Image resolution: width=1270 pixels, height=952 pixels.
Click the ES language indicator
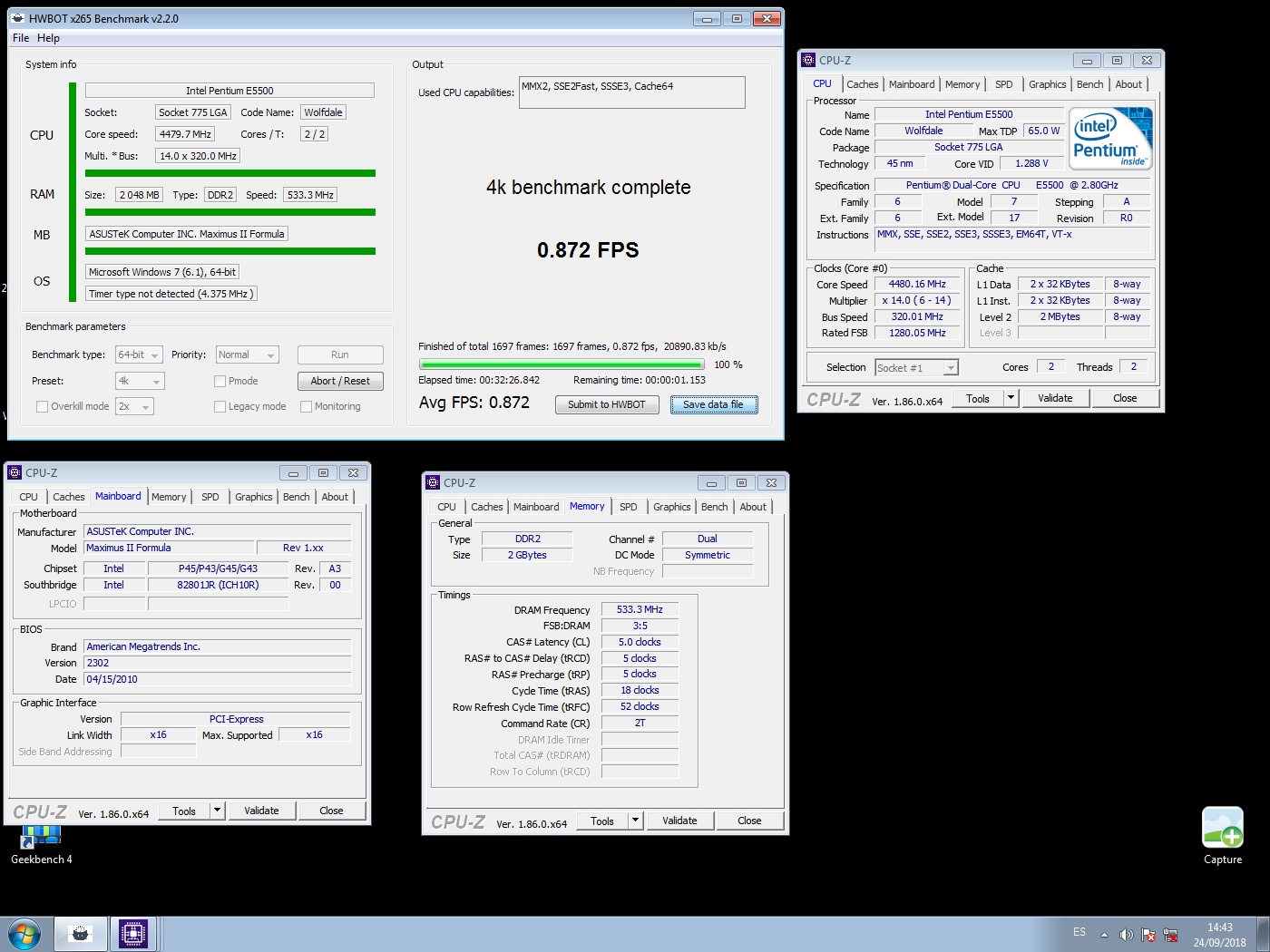coord(1079,932)
